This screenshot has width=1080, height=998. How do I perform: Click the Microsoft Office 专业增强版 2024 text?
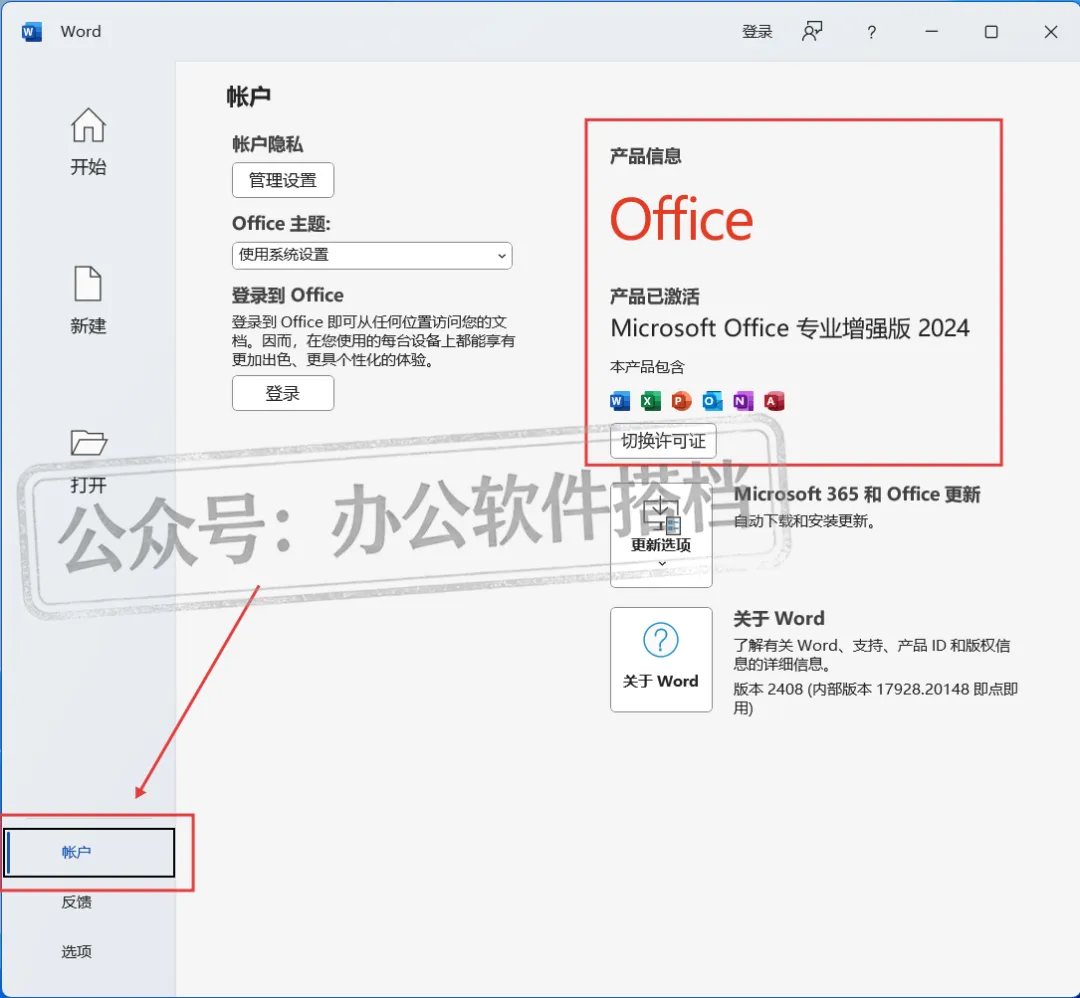coord(790,329)
